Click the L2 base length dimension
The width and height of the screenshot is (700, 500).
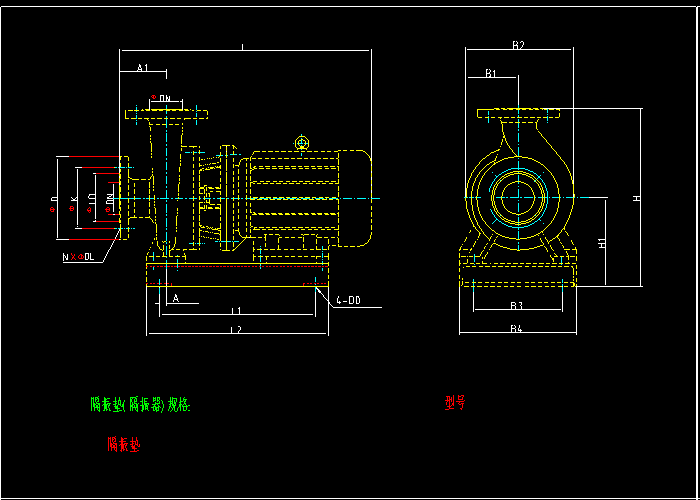coord(236,329)
